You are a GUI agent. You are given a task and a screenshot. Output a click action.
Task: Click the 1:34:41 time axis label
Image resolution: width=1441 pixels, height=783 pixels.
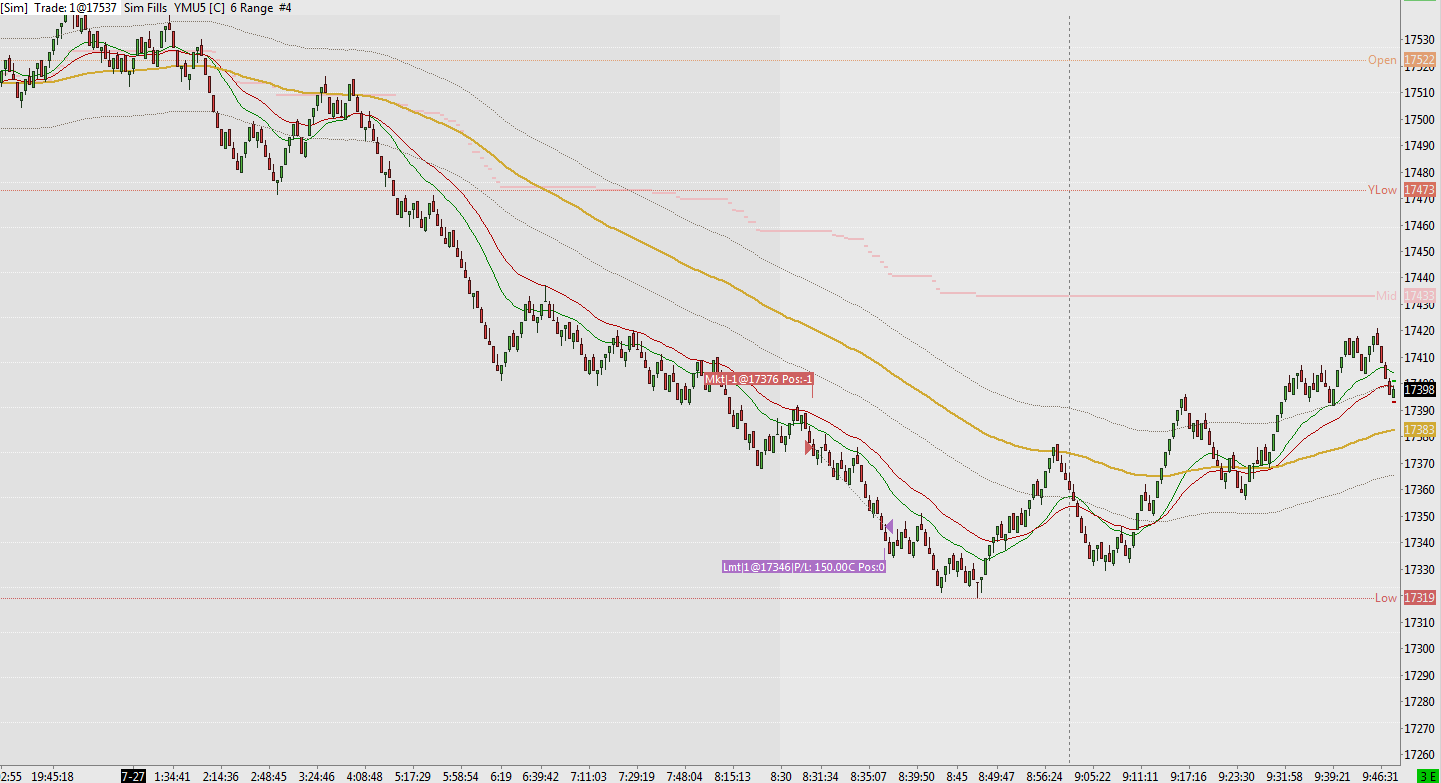[x=174, y=776]
